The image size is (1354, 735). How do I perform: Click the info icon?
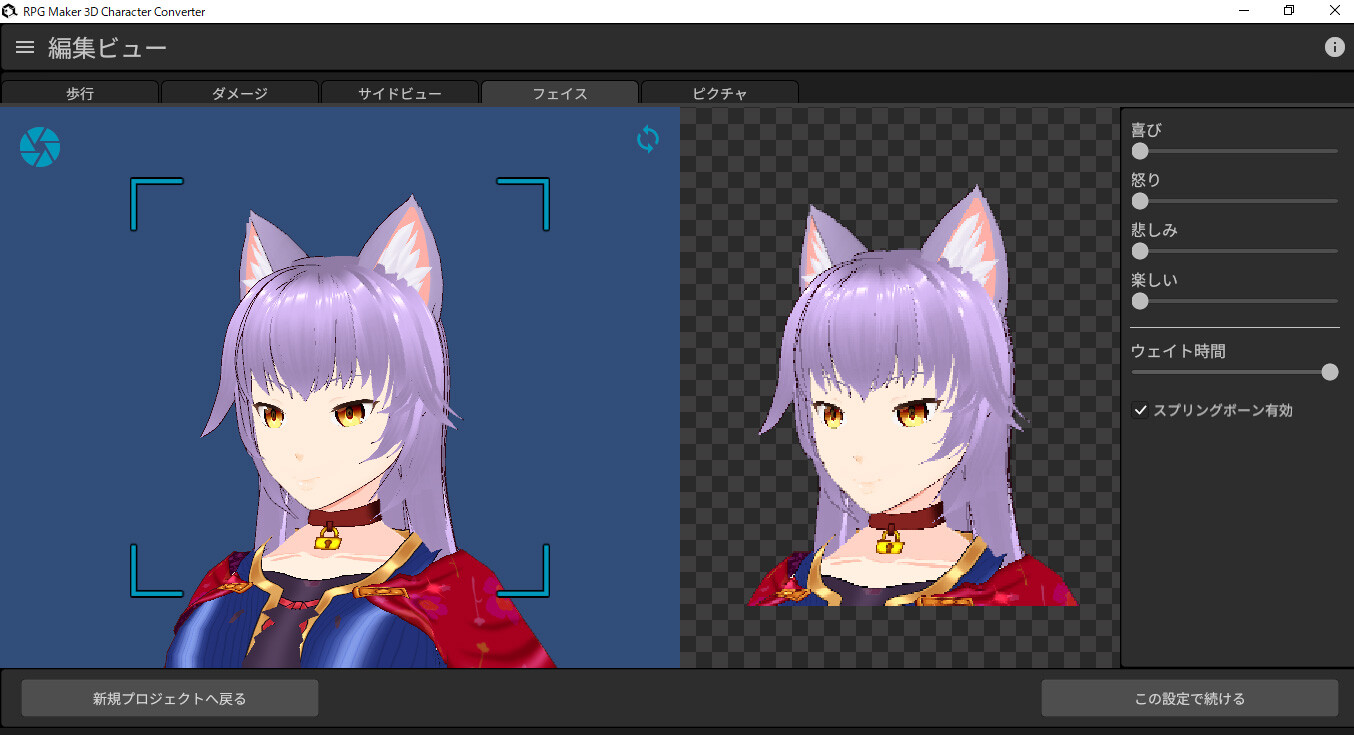click(x=1334, y=47)
